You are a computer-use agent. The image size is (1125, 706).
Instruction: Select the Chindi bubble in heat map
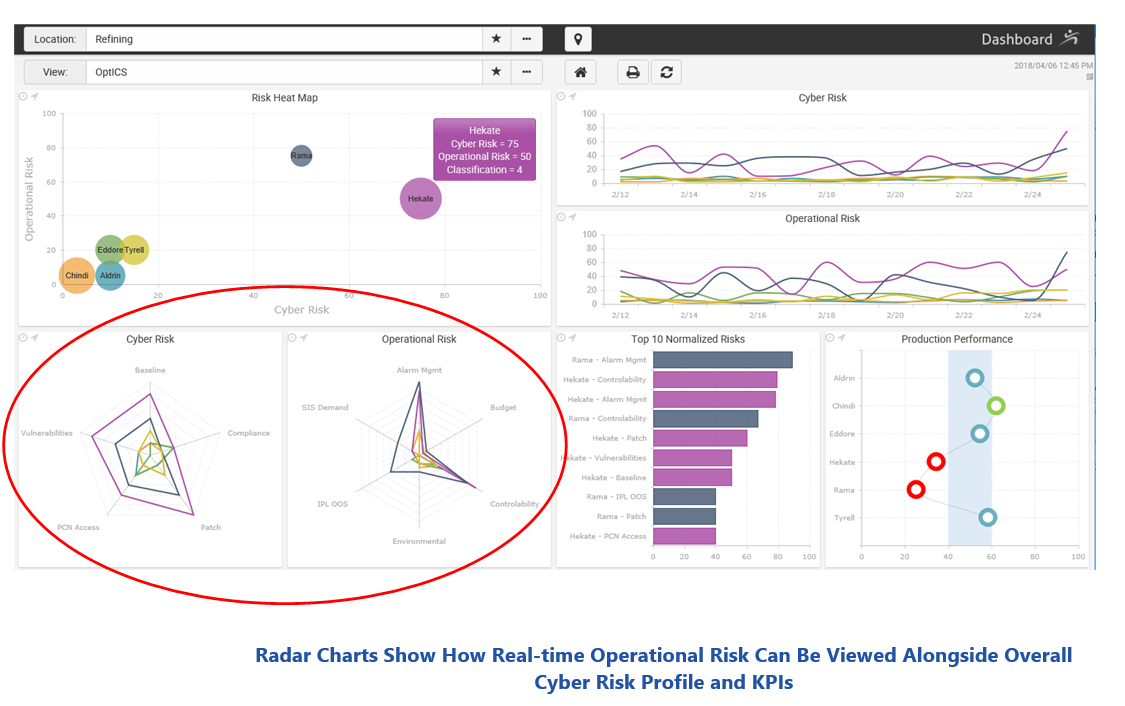click(77, 276)
